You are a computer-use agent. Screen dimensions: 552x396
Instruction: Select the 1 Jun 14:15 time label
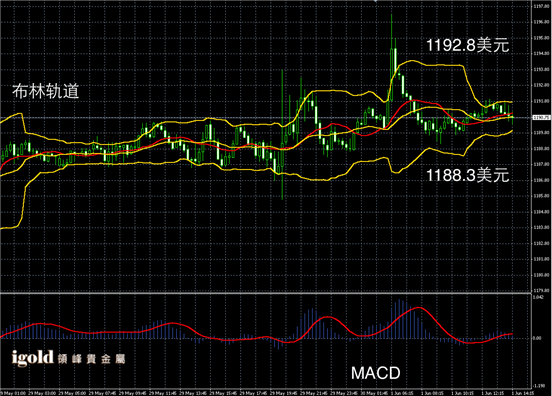click(523, 393)
